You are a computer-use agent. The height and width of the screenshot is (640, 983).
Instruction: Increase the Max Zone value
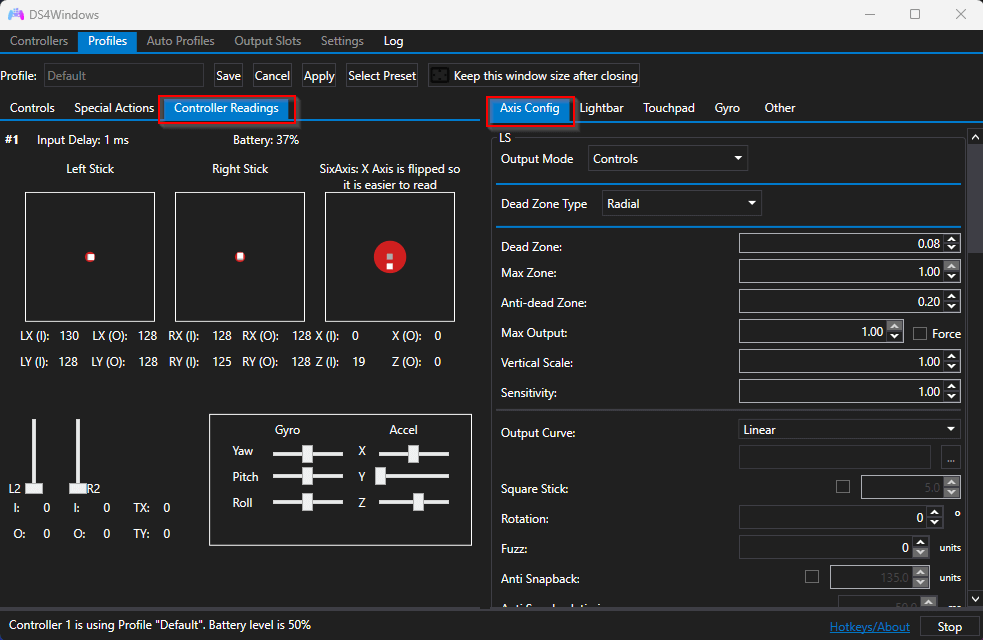tap(952, 267)
